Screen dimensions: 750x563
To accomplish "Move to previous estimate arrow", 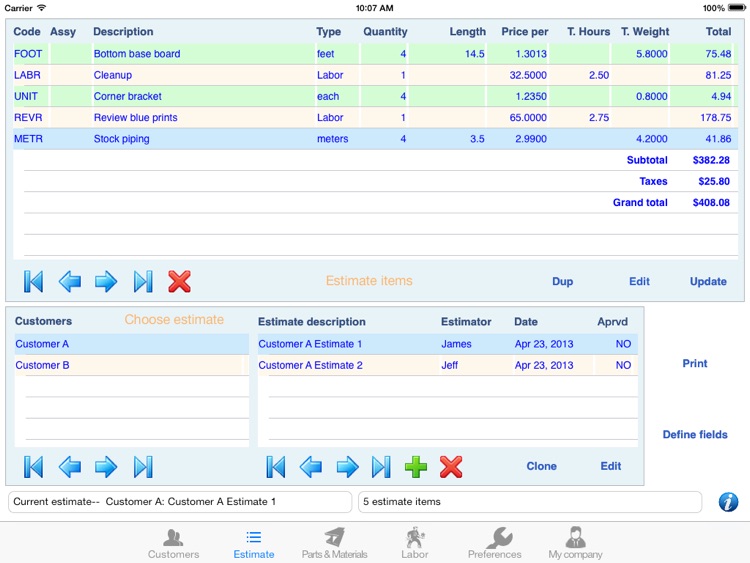I will [x=311, y=466].
